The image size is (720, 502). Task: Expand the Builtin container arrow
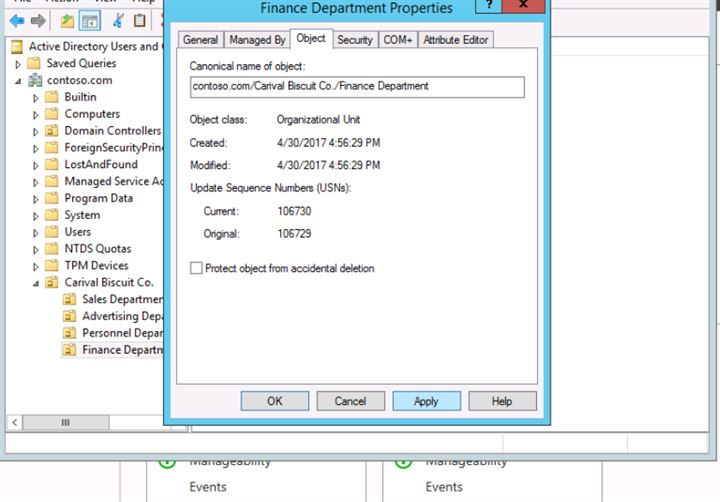35,98
